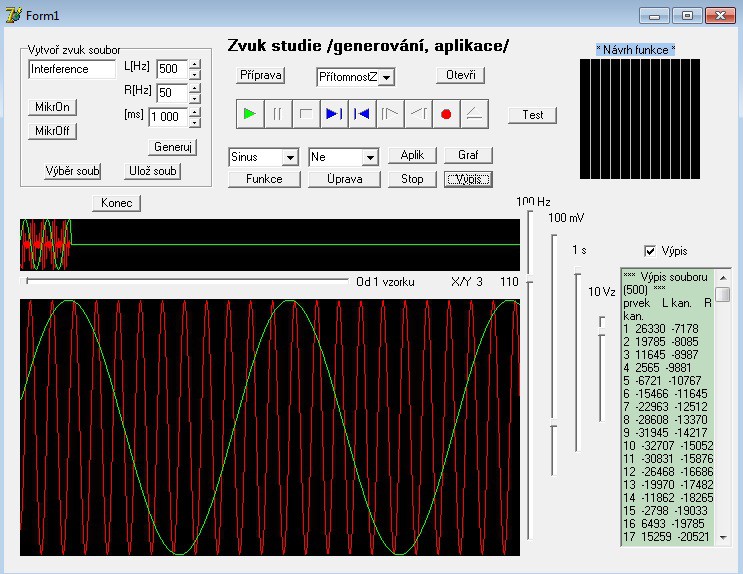
Task: Jump to previous track icon
Action: click(362, 114)
